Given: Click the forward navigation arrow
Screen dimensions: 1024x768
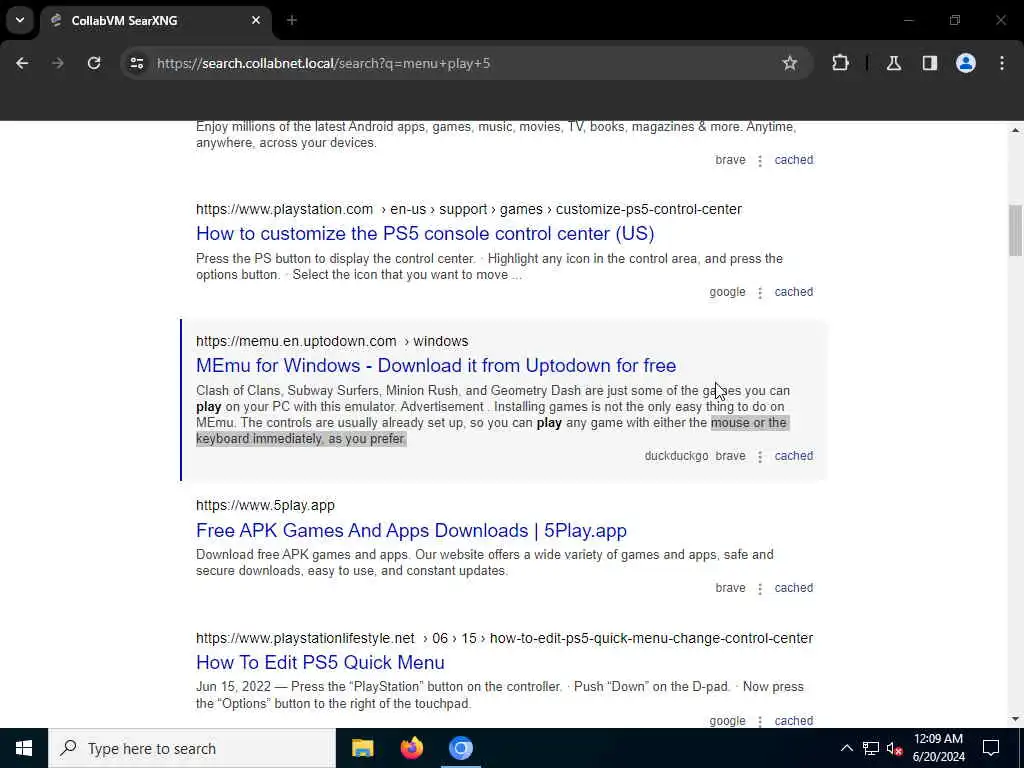Looking at the screenshot, I should click(58, 63).
